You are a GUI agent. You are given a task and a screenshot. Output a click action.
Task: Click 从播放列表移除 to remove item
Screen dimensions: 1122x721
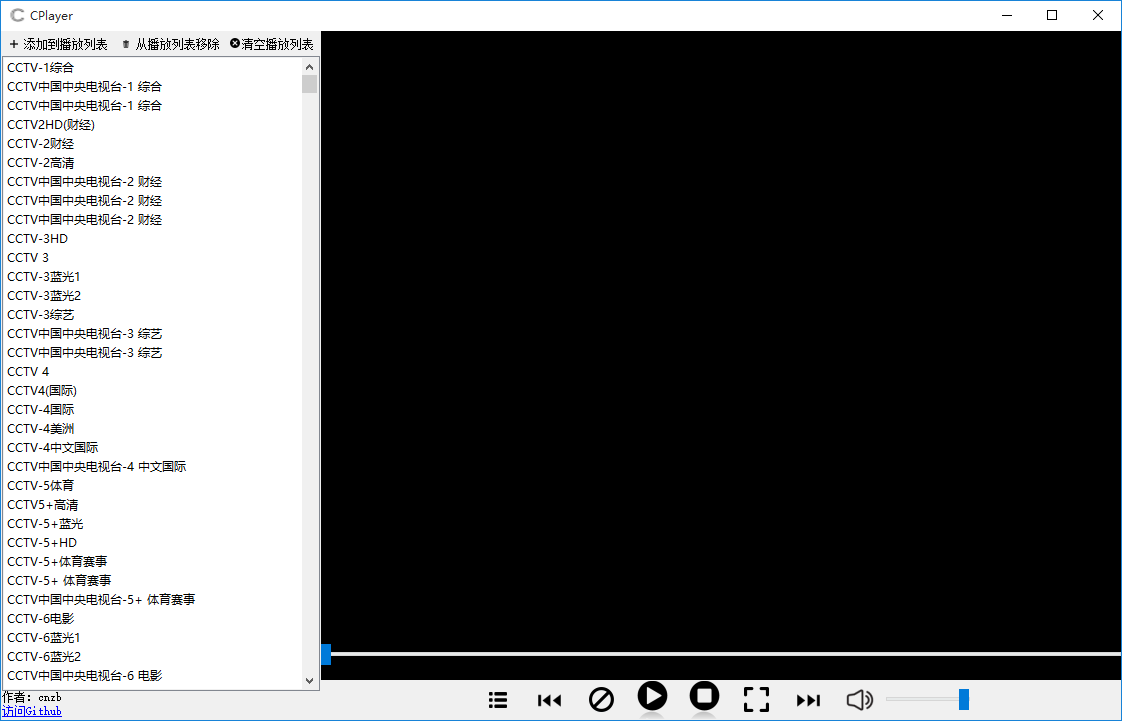pyautogui.click(x=170, y=44)
